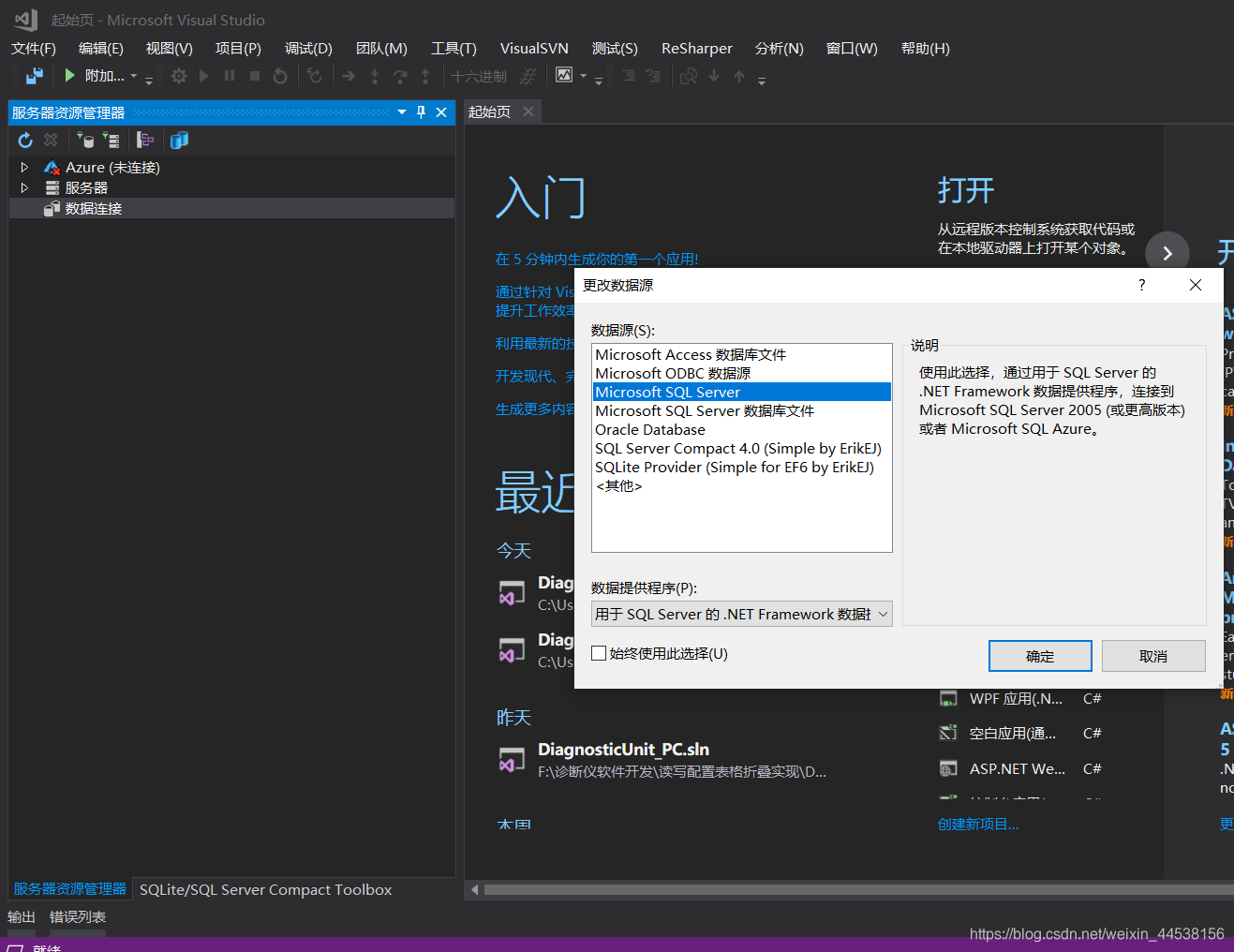Open the 数据提供程序 combo box
Image resolution: width=1234 pixels, height=952 pixels.
pyautogui.click(x=742, y=614)
